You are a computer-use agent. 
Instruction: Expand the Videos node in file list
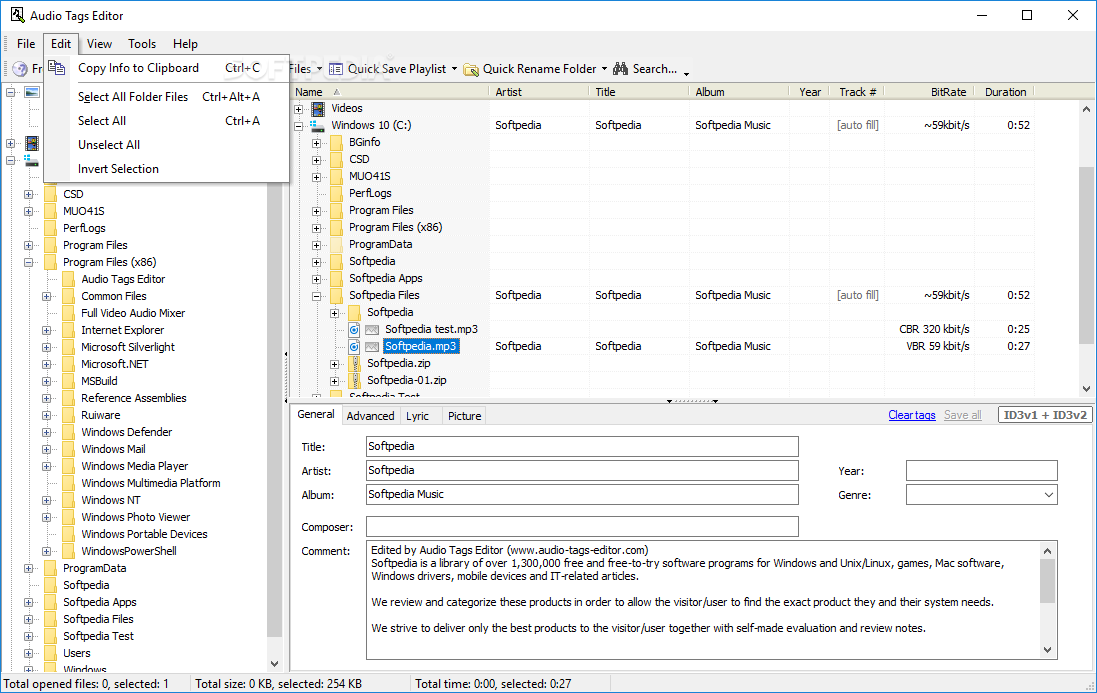click(299, 109)
